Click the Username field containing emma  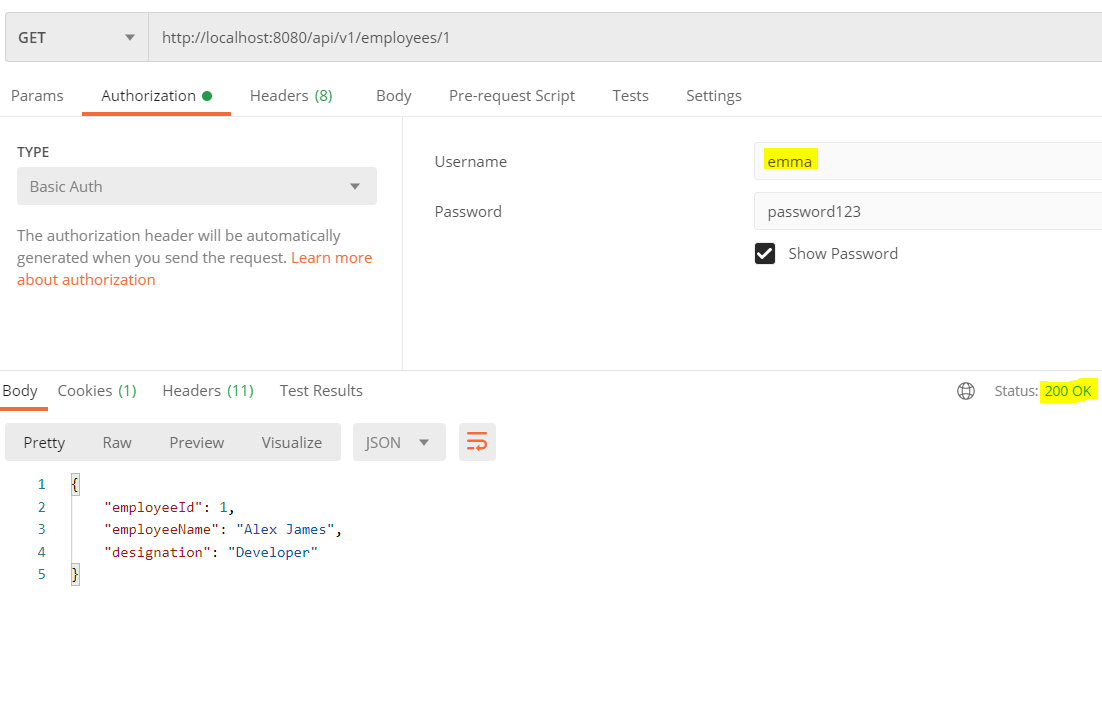click(925, 161)
